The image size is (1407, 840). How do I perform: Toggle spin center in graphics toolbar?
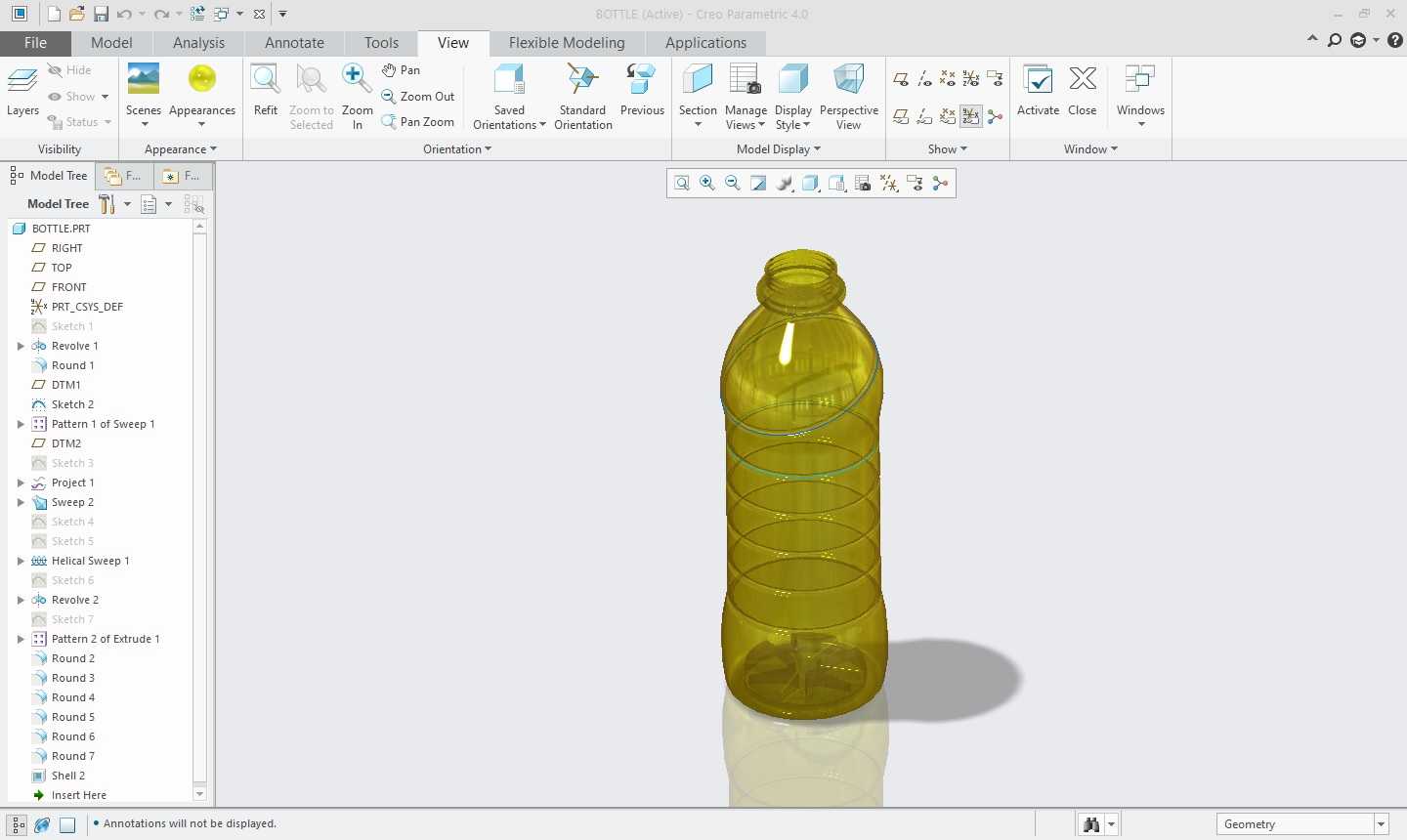point(940,184)
